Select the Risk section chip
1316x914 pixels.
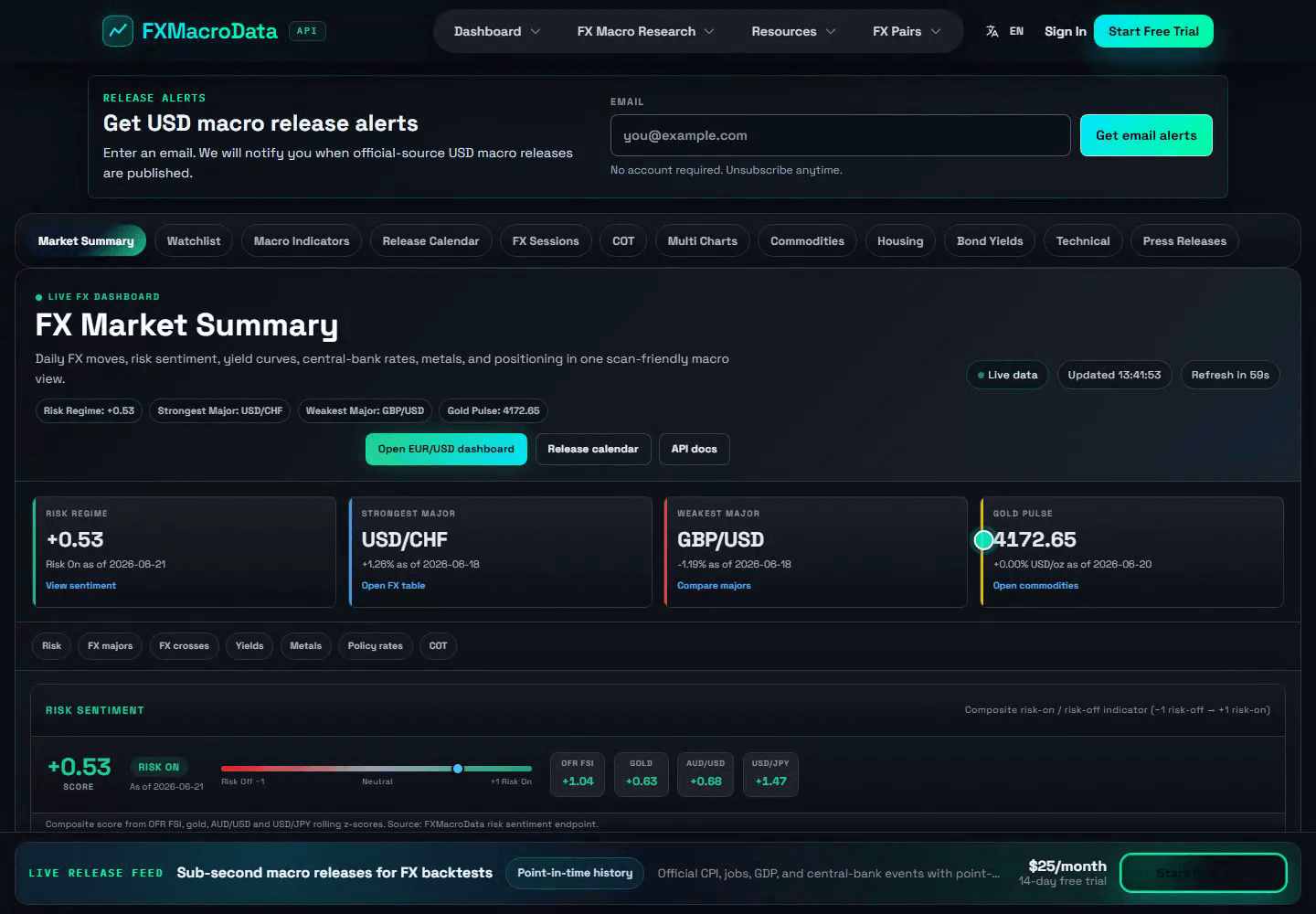tap(51, 646)
